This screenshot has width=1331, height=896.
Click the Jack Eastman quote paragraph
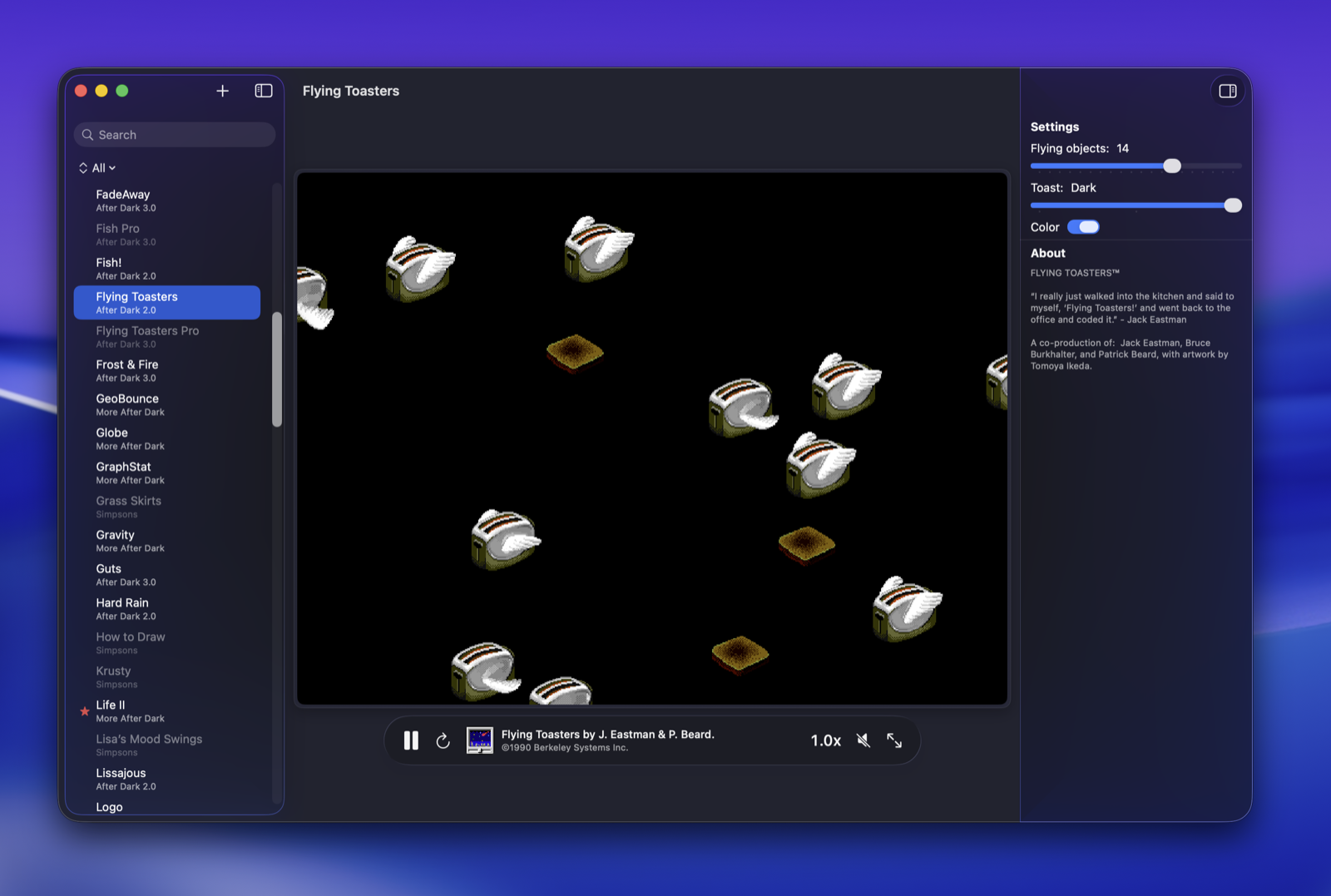pyautogui.click(x=1132, y=308)
